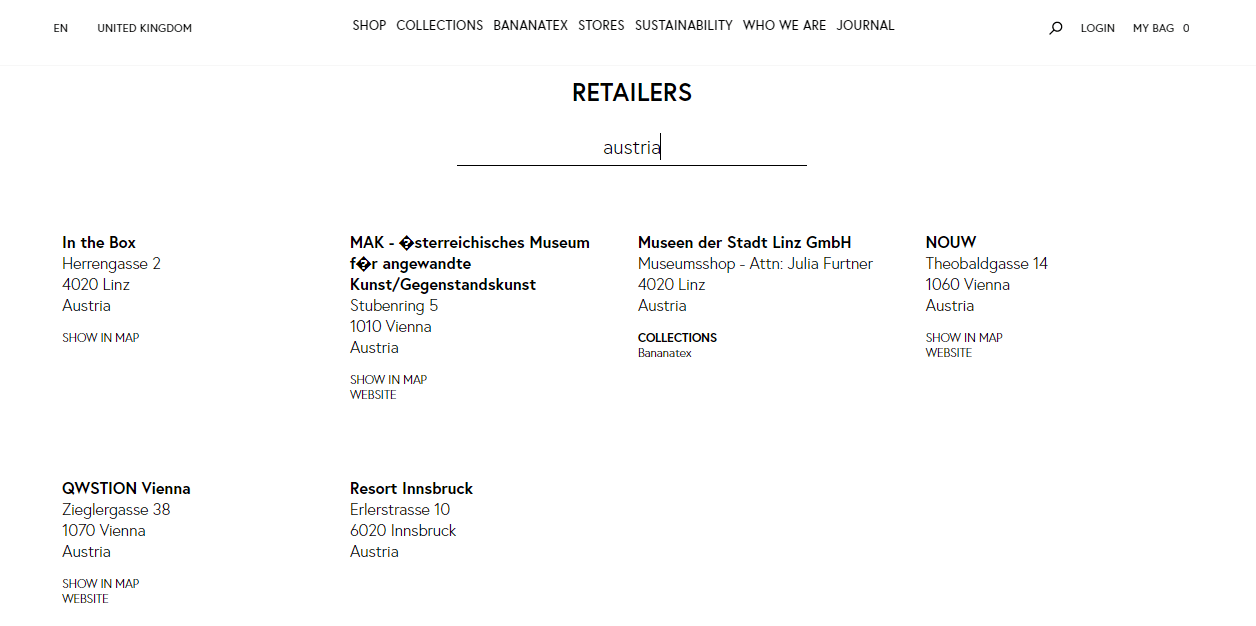
Task: Visit the NOUW website
Action: (949, 353)
